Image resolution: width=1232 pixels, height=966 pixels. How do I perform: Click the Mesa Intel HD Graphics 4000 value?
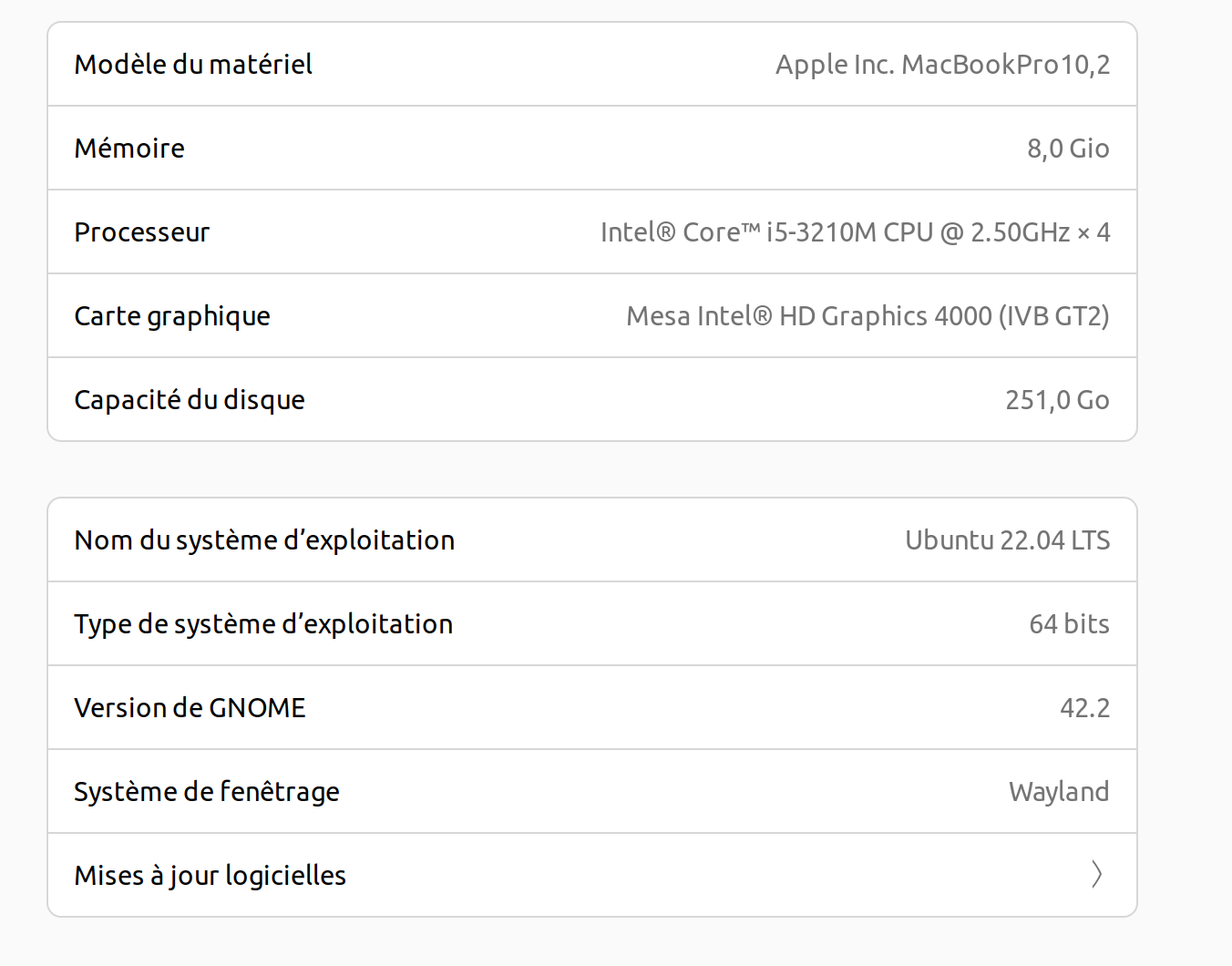868,316
